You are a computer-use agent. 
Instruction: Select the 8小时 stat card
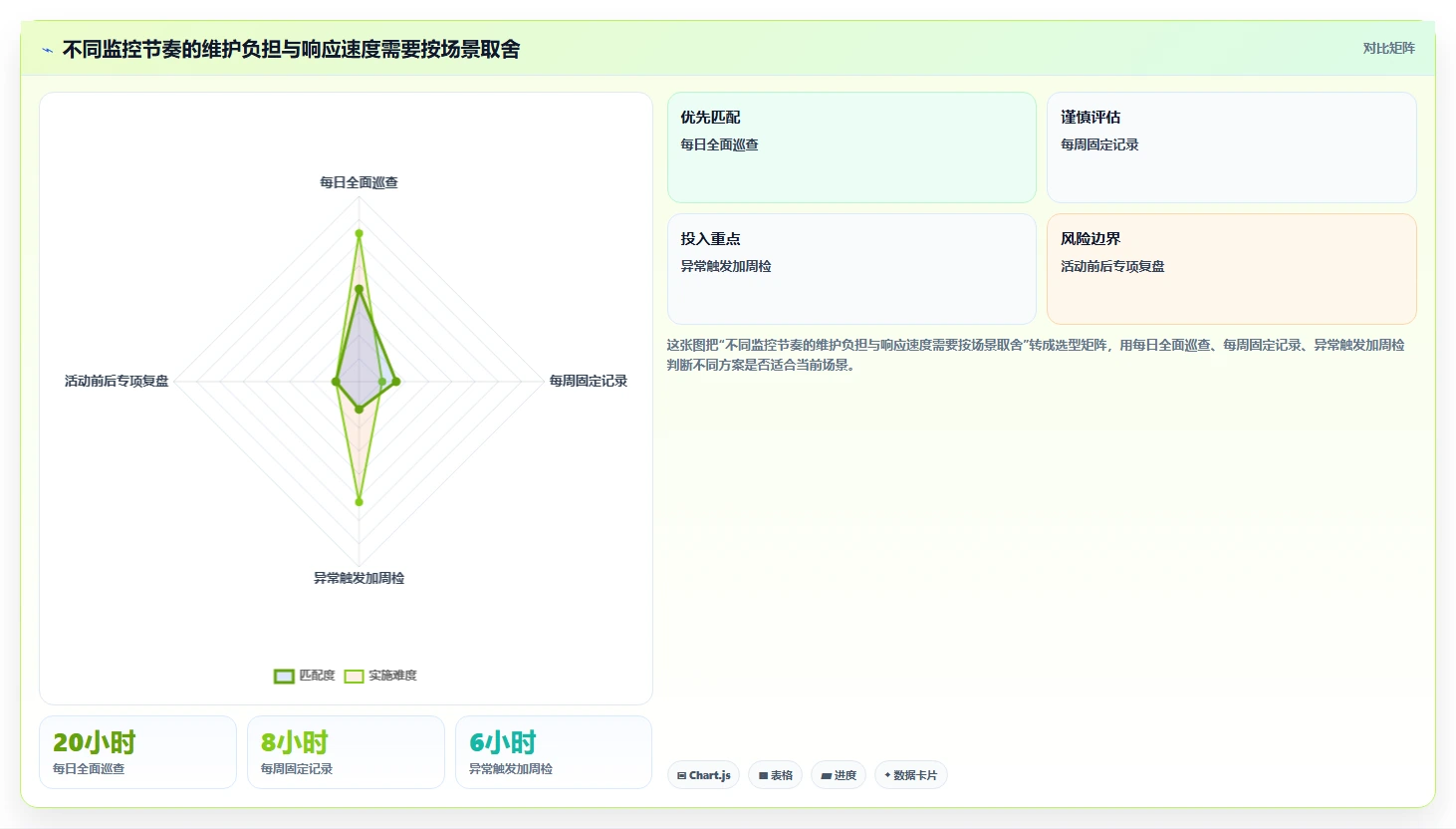click(x=346, y=752)
